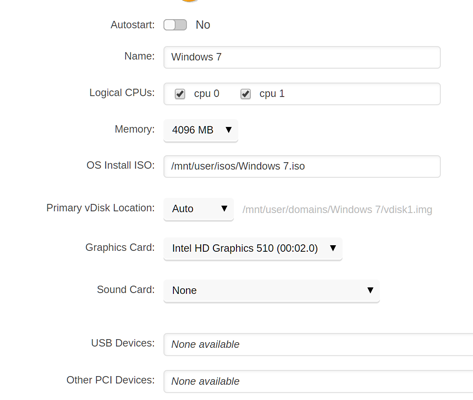Click the Name field containing Windows 7

(x=302, y=57)
